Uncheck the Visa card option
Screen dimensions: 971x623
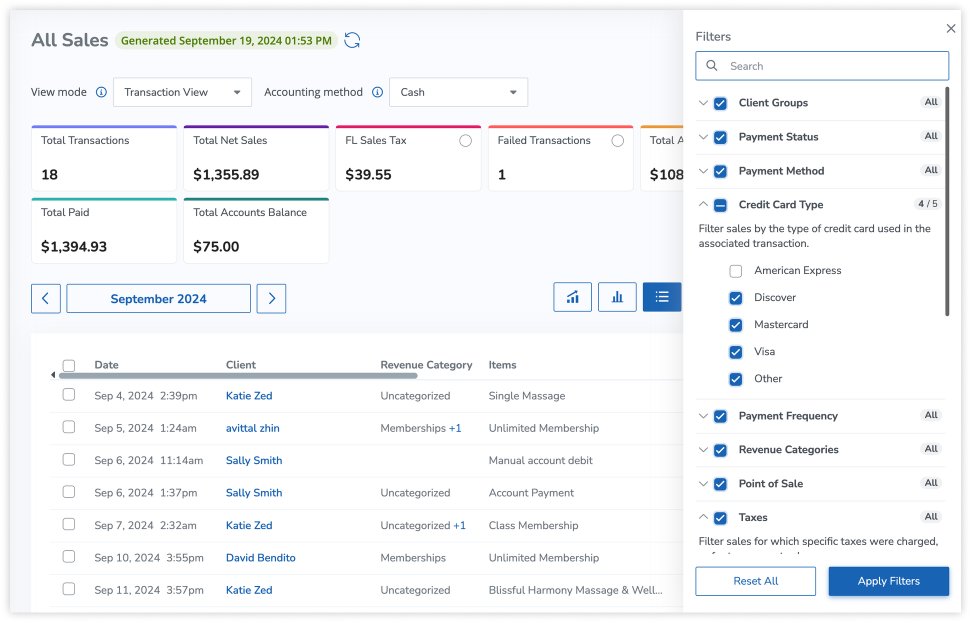pyautogui.click(x=736, y=352)
